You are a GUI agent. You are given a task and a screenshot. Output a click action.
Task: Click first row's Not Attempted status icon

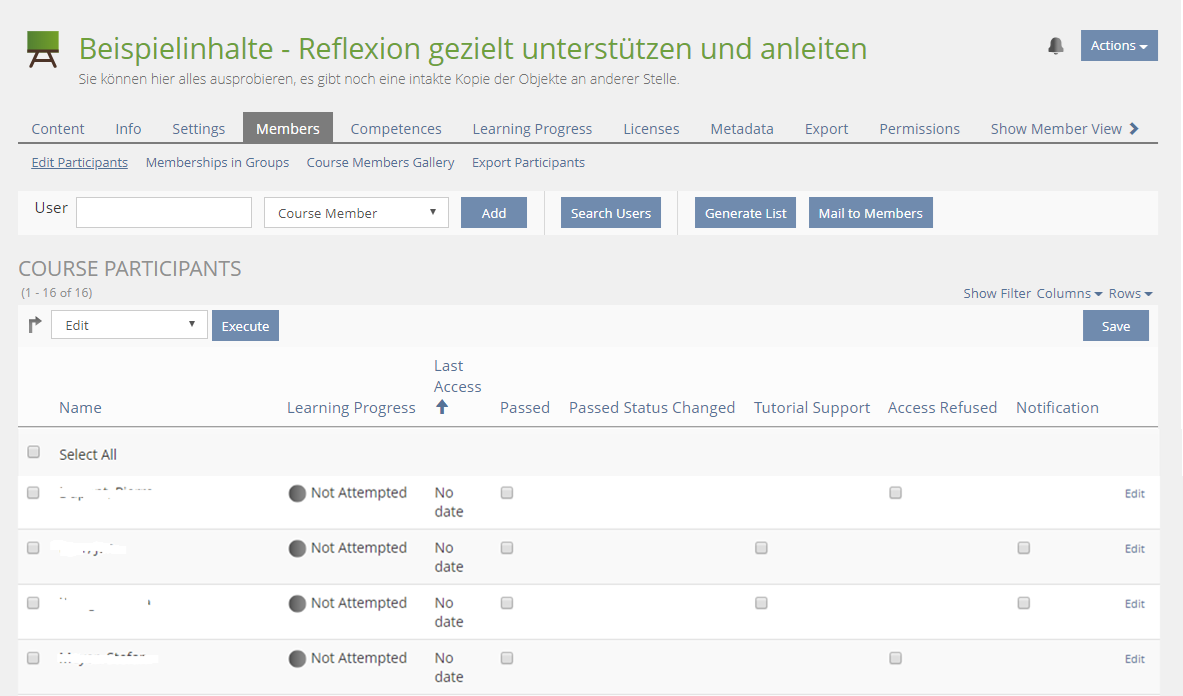tap(297, 493)
